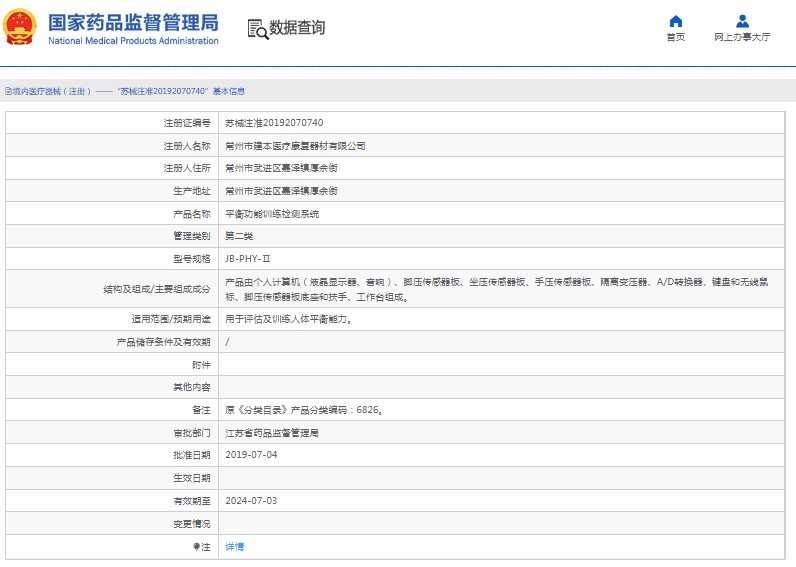Click the 生产地址 label cell
796x567 pixels.
[x=112, y=191]
